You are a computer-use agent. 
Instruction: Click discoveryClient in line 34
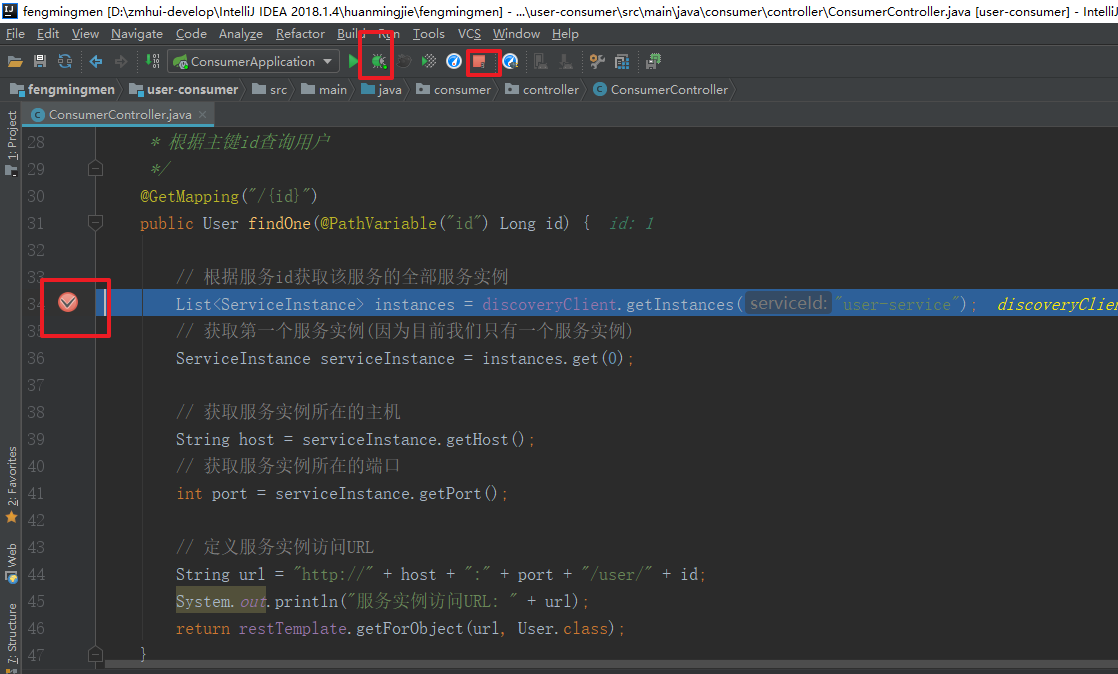coord(549,305)
